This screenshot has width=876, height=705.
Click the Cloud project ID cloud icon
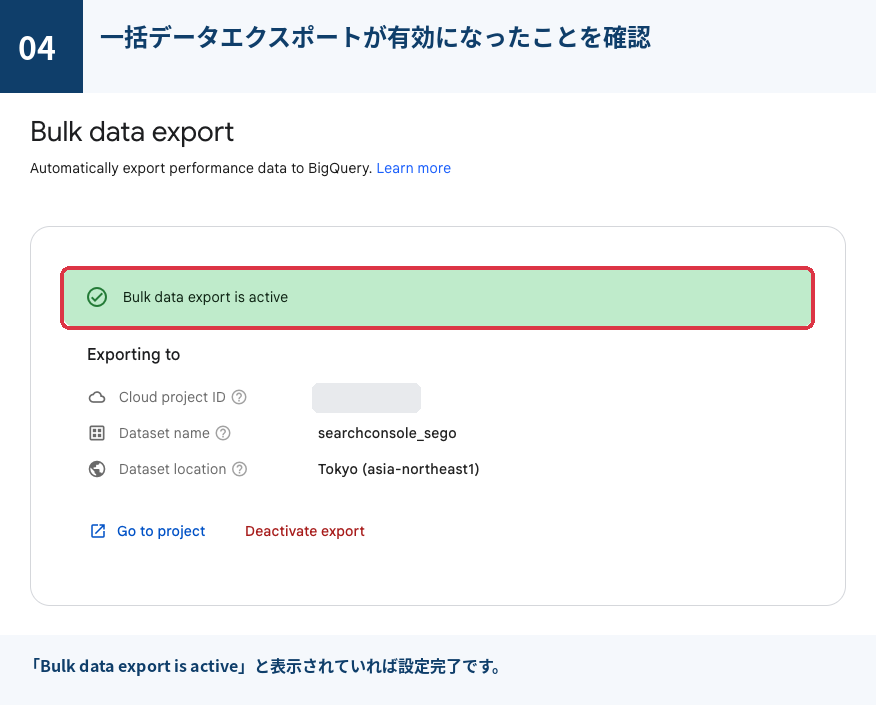[x=97, y=397]
